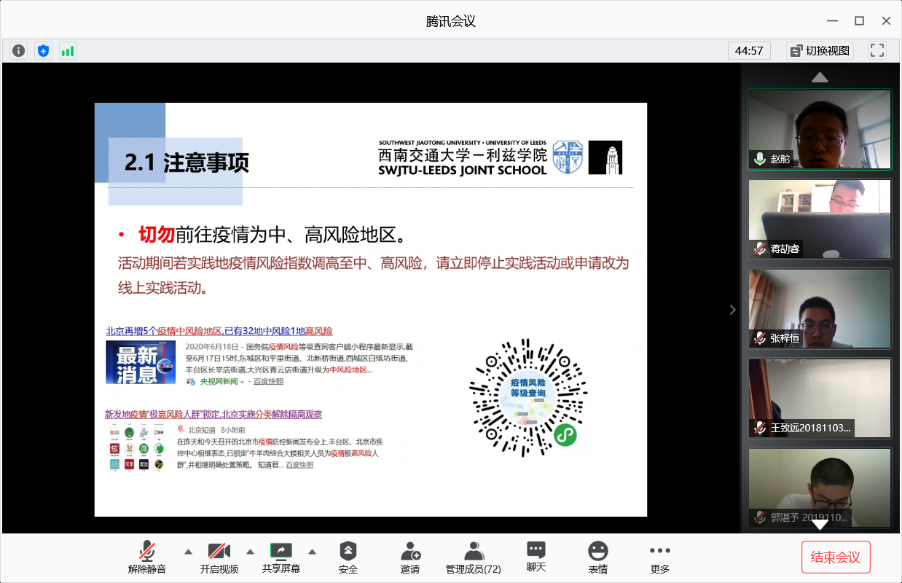Open the 北京再增5个疫情中风险地区 news link
The image size is (902, 583).
pos(219,331)
